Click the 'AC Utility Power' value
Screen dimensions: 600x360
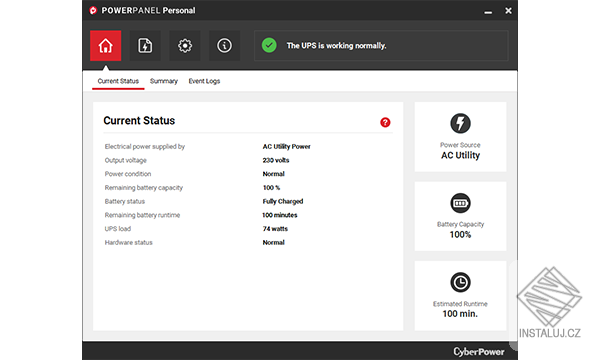pos(287,147)
